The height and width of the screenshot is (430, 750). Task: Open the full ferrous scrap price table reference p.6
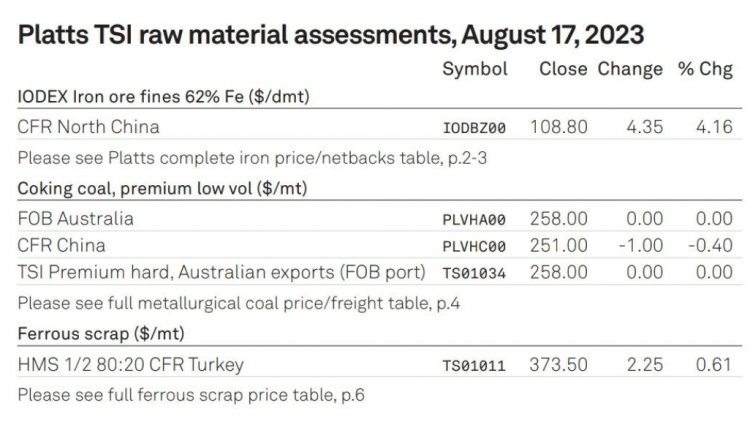click(x=191, y=395)
